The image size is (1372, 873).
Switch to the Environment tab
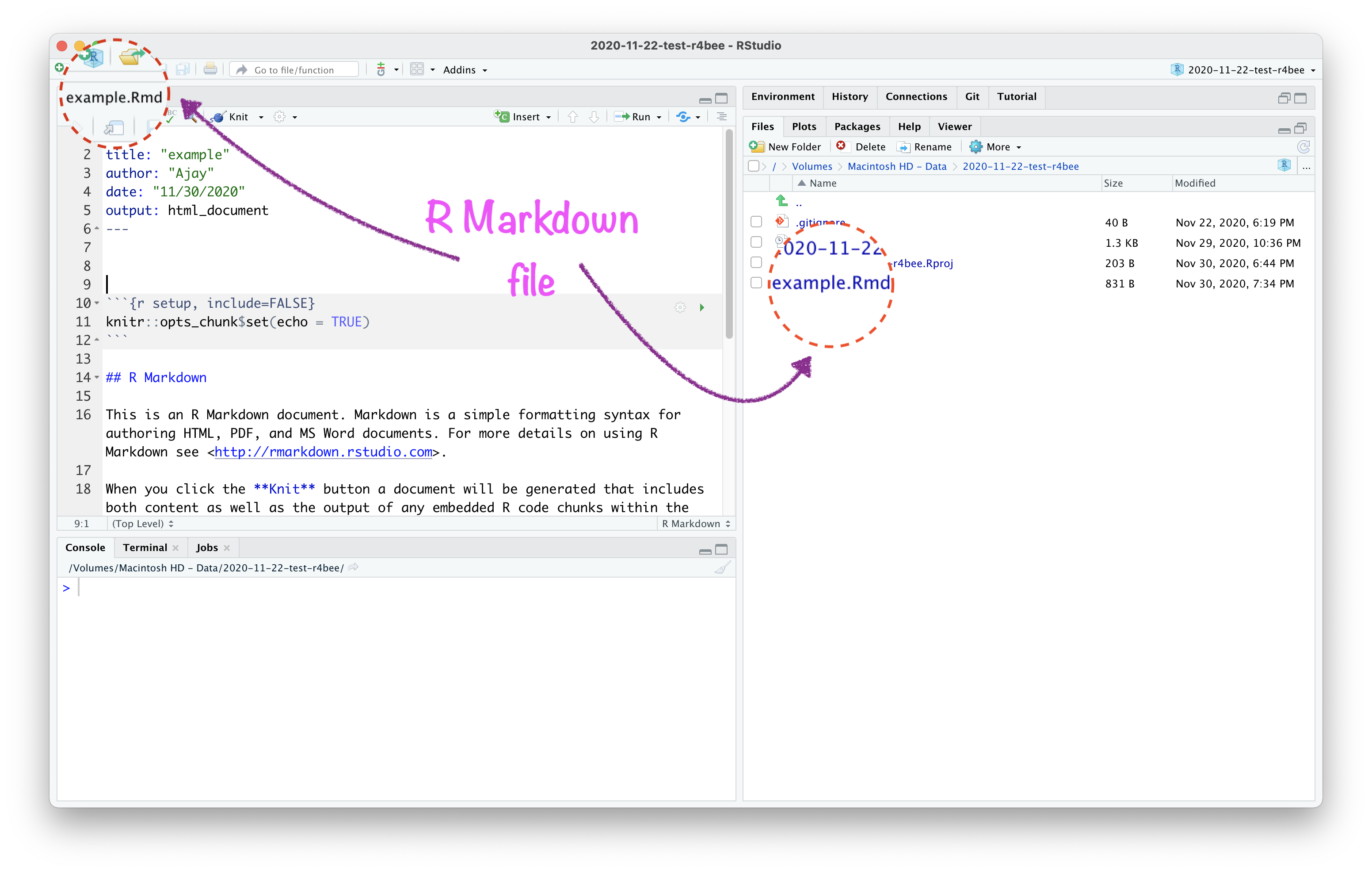pyautogui.click(x=783, y=96)
